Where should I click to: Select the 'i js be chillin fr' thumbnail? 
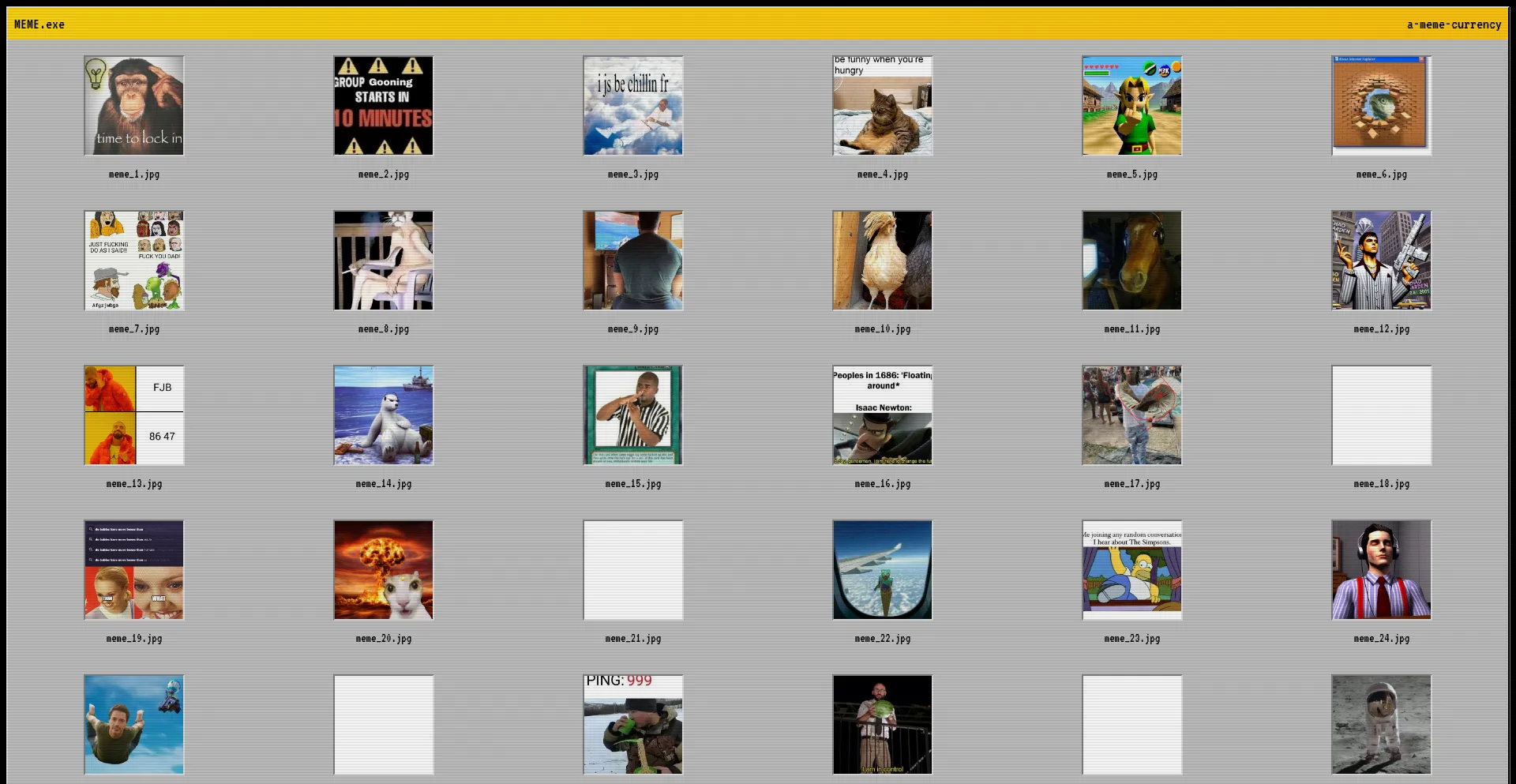633,106
